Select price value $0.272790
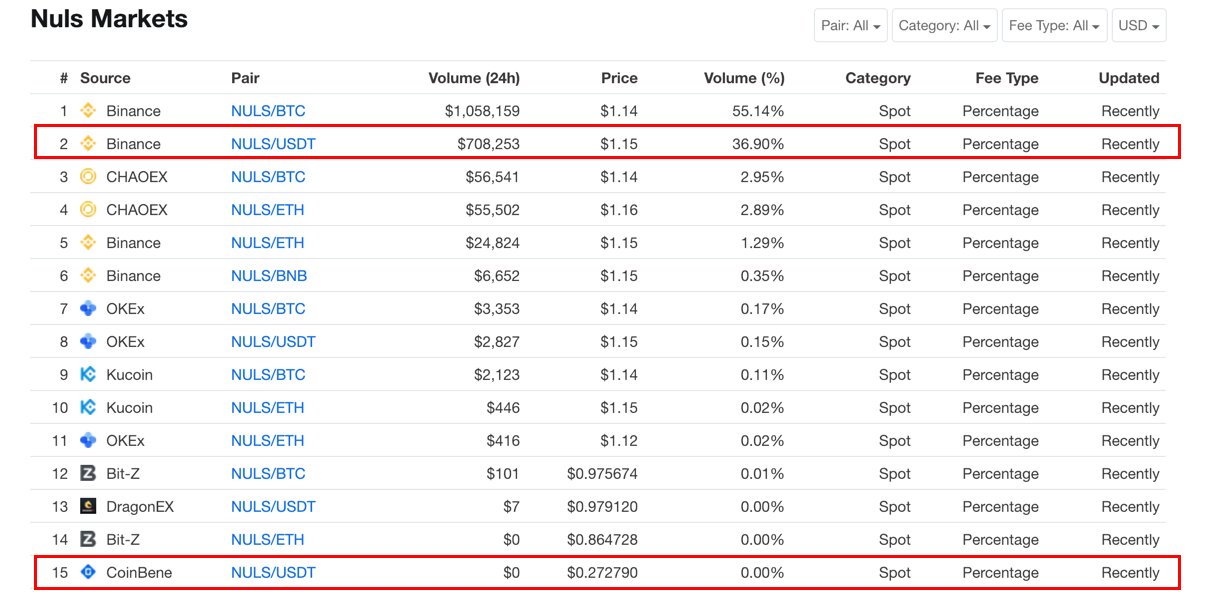The image size is (1205, 602). pos(602,573)
